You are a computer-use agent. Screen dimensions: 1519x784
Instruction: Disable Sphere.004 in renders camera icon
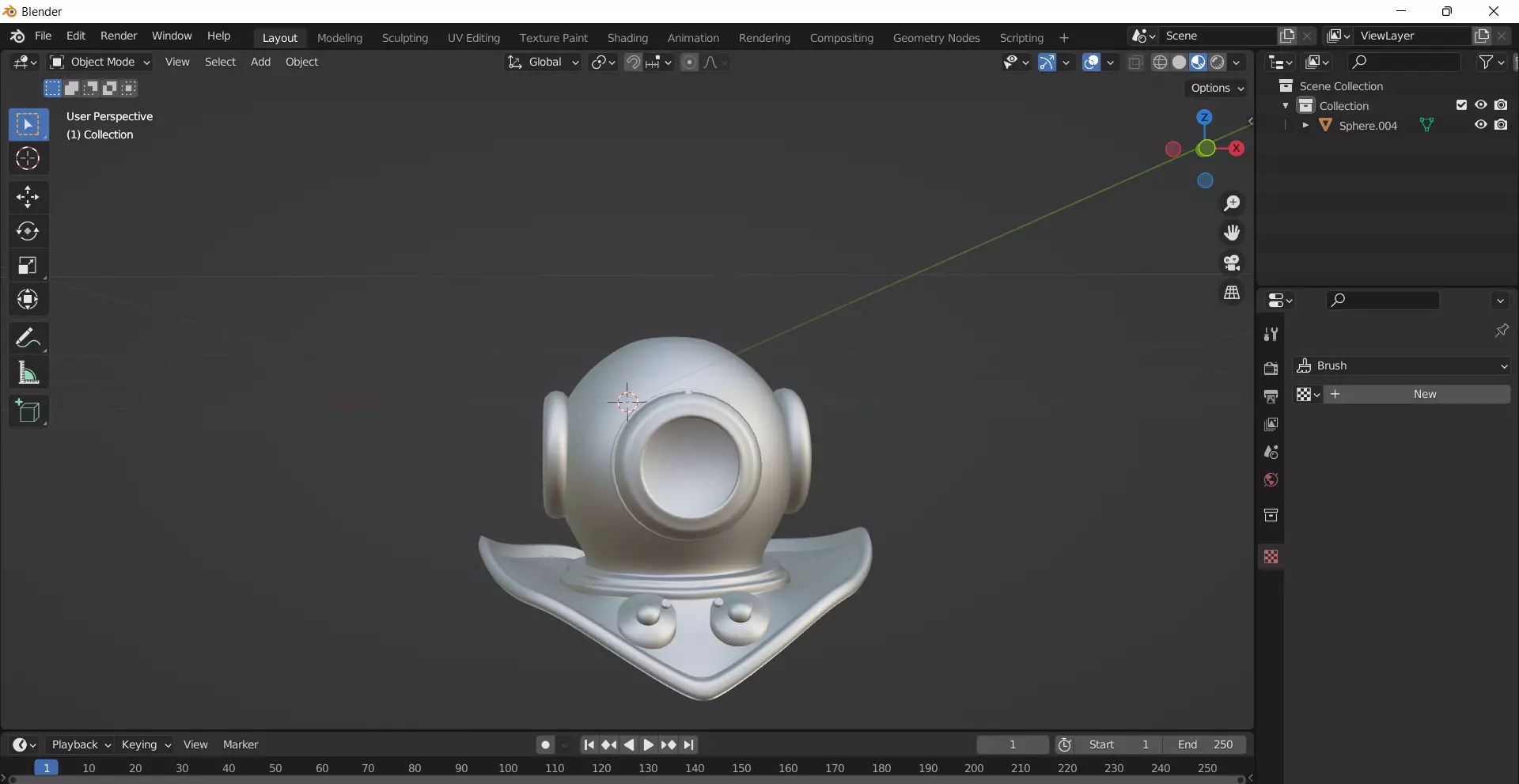pyautogui.click(x=1501, y=125)
